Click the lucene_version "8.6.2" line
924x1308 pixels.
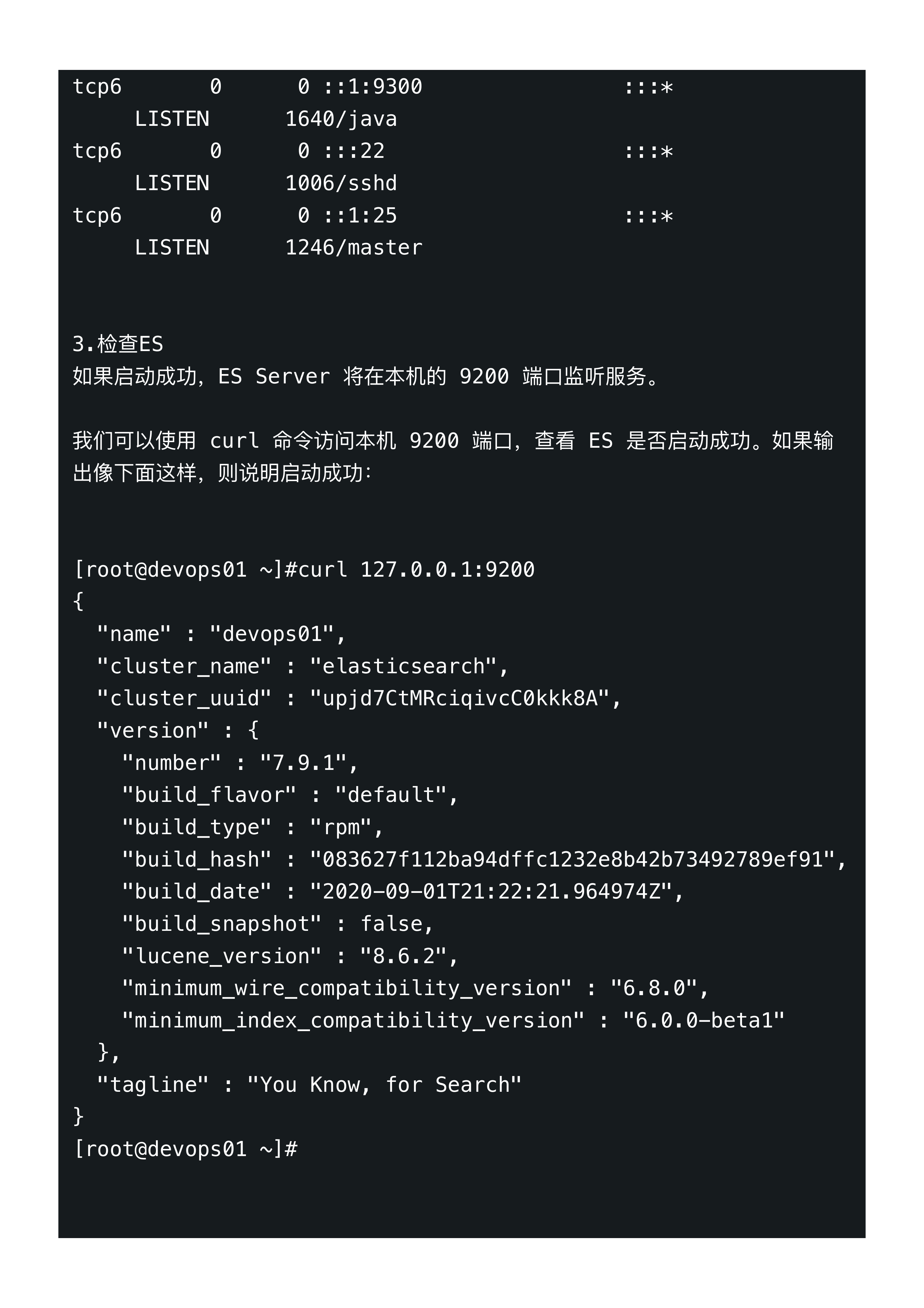[x=290, y=955]
